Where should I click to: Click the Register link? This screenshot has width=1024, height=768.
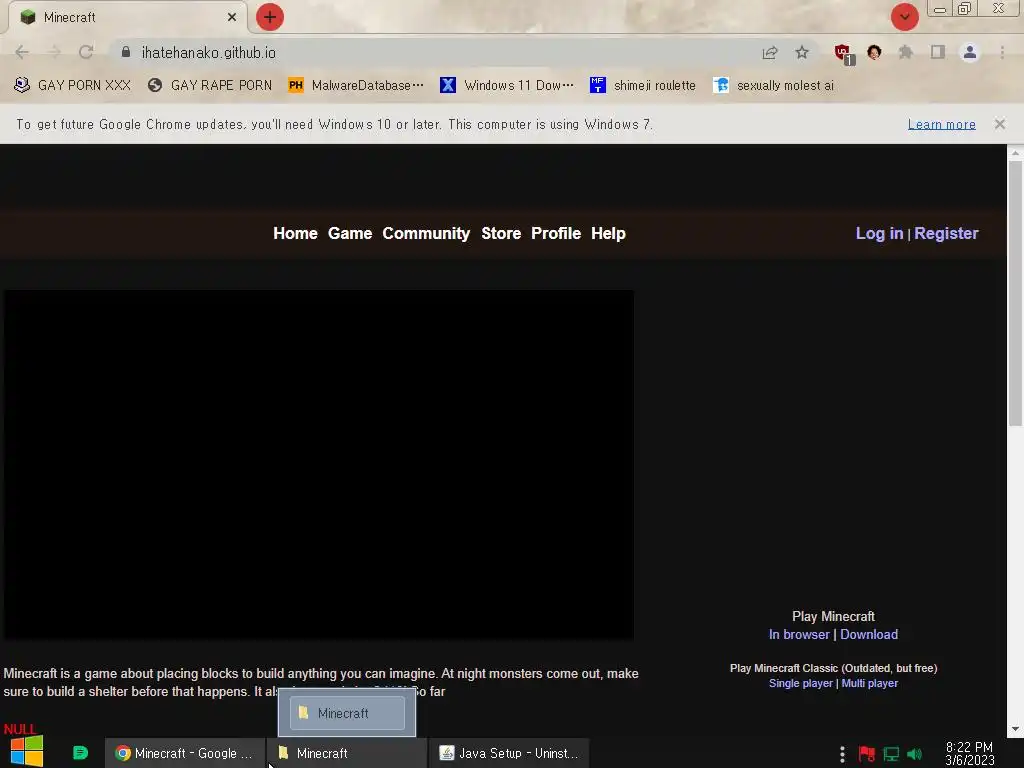tap(946, 233)
